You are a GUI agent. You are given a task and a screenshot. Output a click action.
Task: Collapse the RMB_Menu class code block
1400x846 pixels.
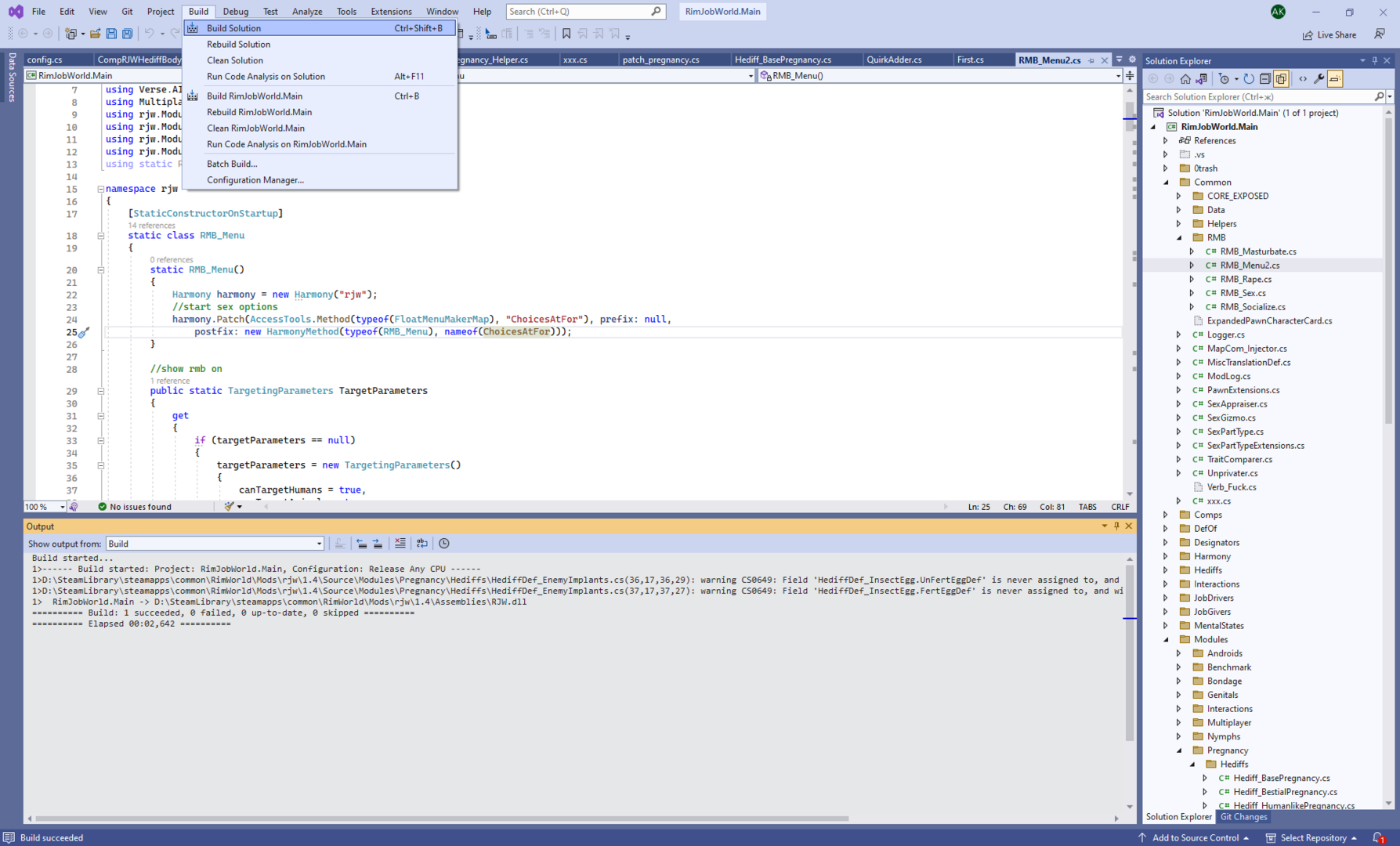(x=101, y=236)
